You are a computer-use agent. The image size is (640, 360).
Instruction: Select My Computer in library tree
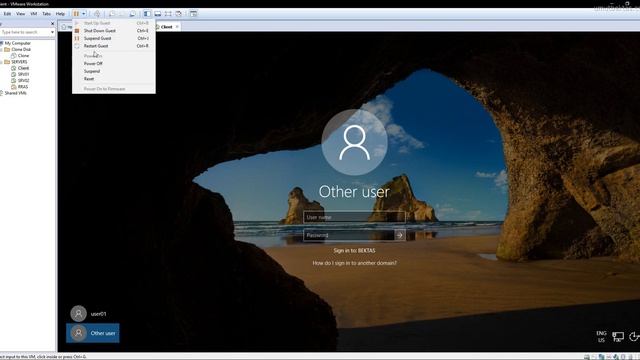tap(18, 43)
